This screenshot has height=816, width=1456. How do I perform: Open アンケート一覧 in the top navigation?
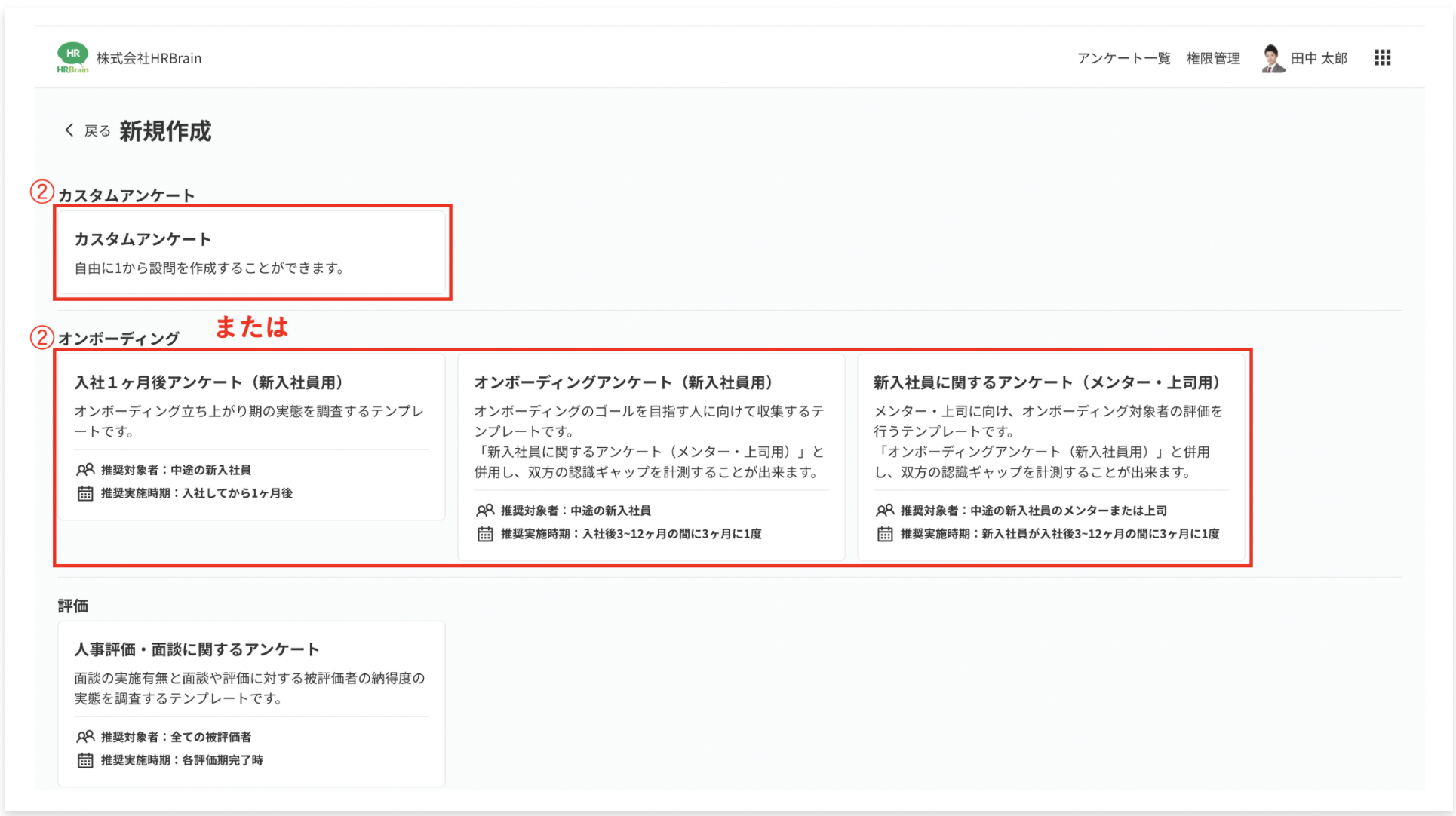1123,58
